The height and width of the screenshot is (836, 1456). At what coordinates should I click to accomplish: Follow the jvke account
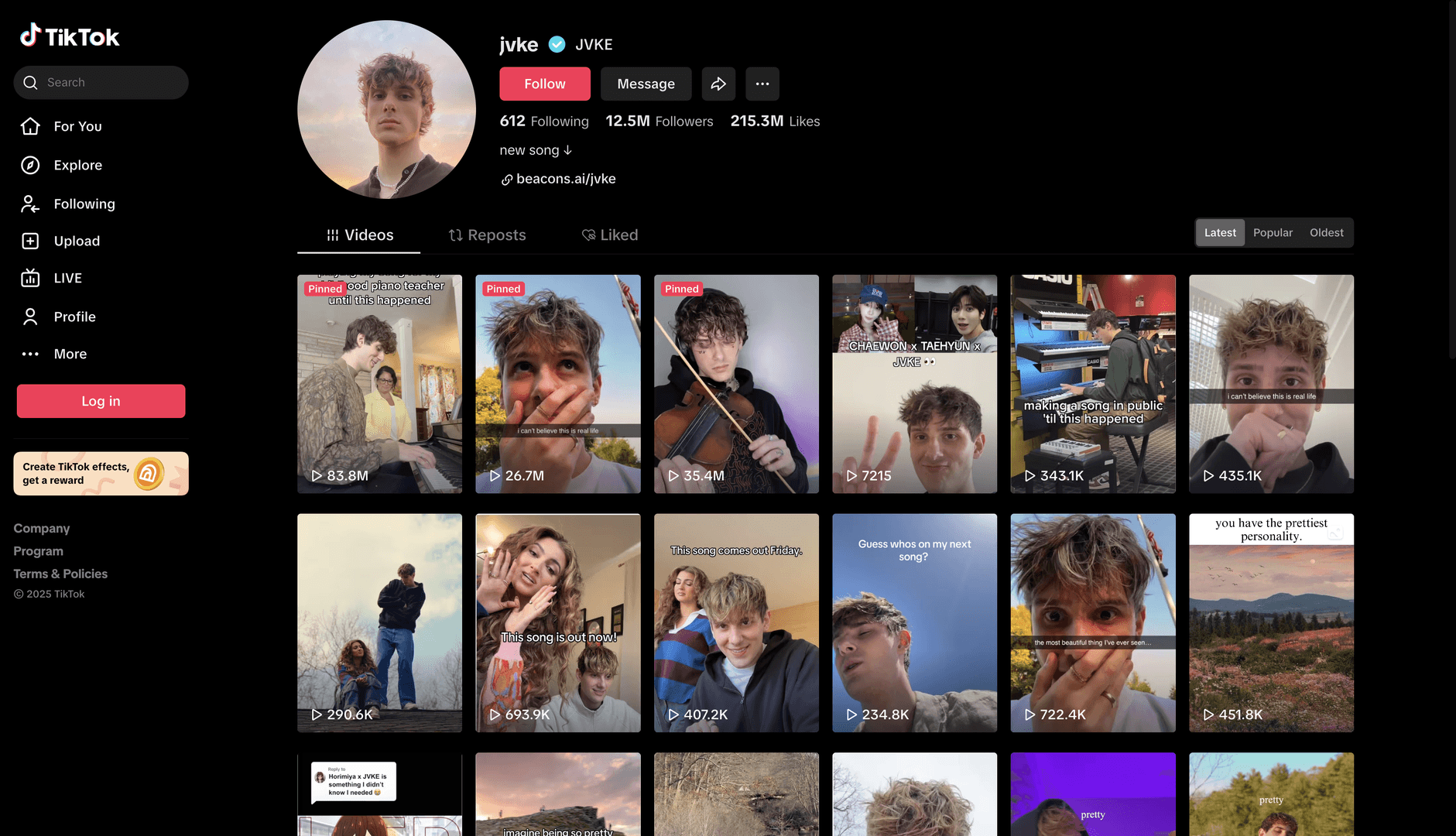[544, 84]
